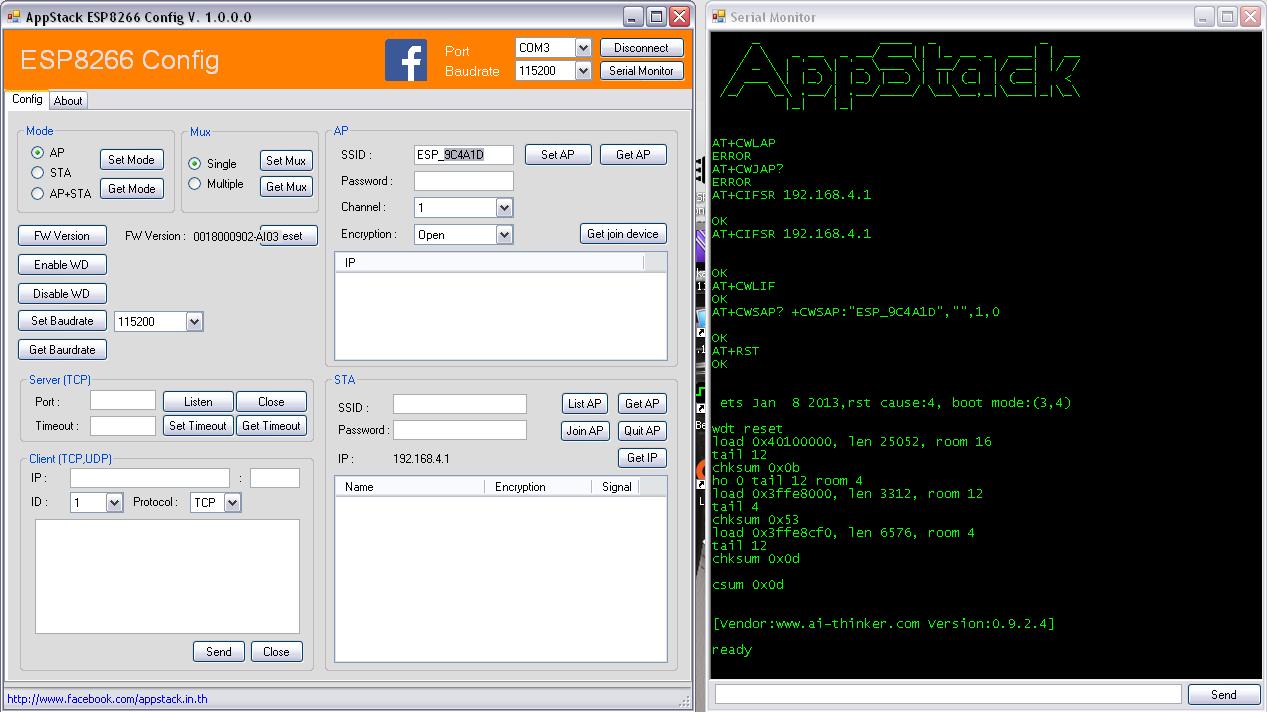Screen dimensions: 1267x712
Task: Open Serial Monitor via header button
Action: tap(642, 71)
